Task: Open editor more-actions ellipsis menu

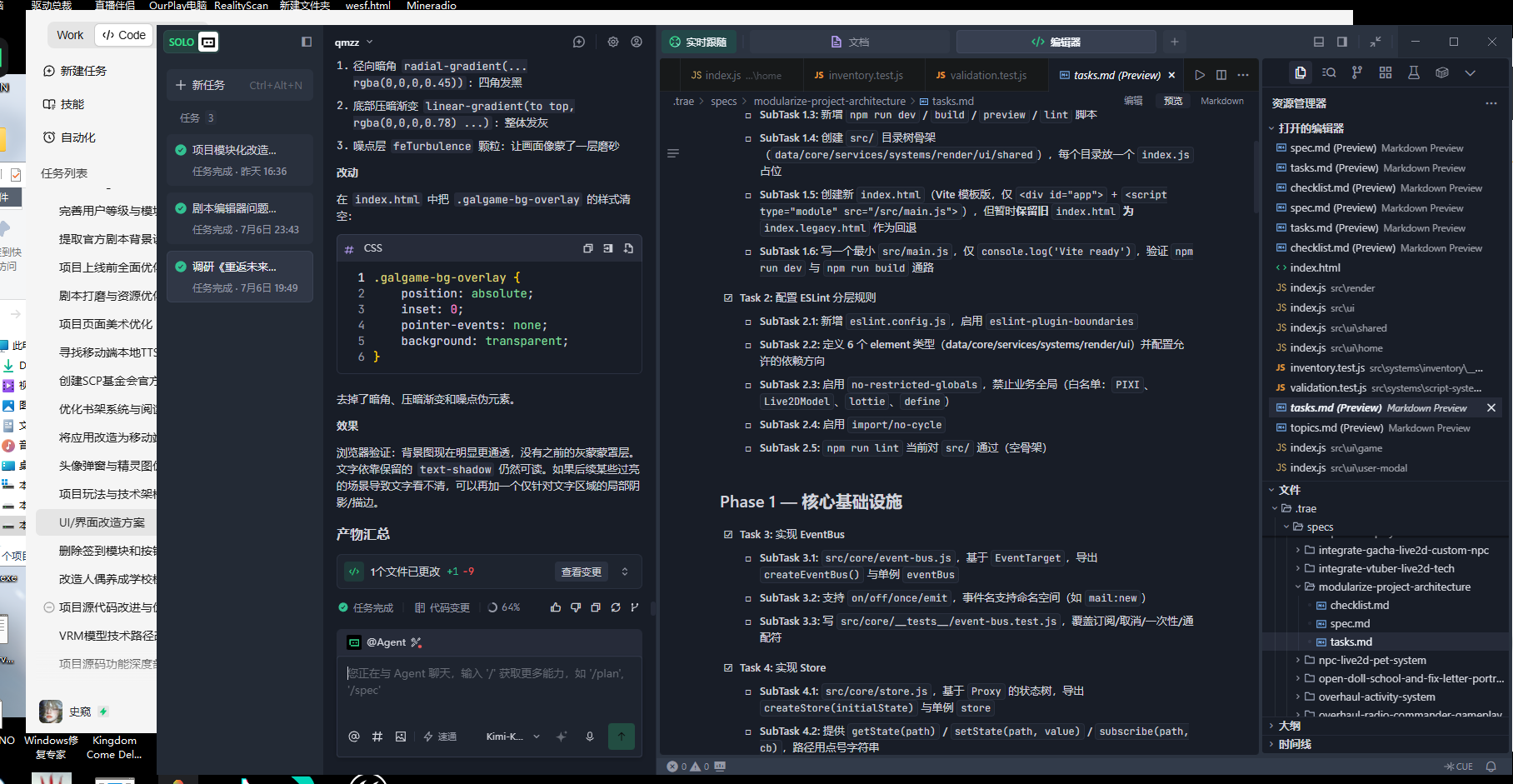Action: point(1243,75)
